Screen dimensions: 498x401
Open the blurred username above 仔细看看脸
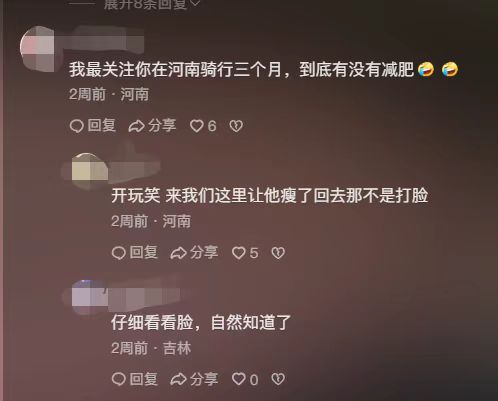pyautogui.click(x=144, y=295)
